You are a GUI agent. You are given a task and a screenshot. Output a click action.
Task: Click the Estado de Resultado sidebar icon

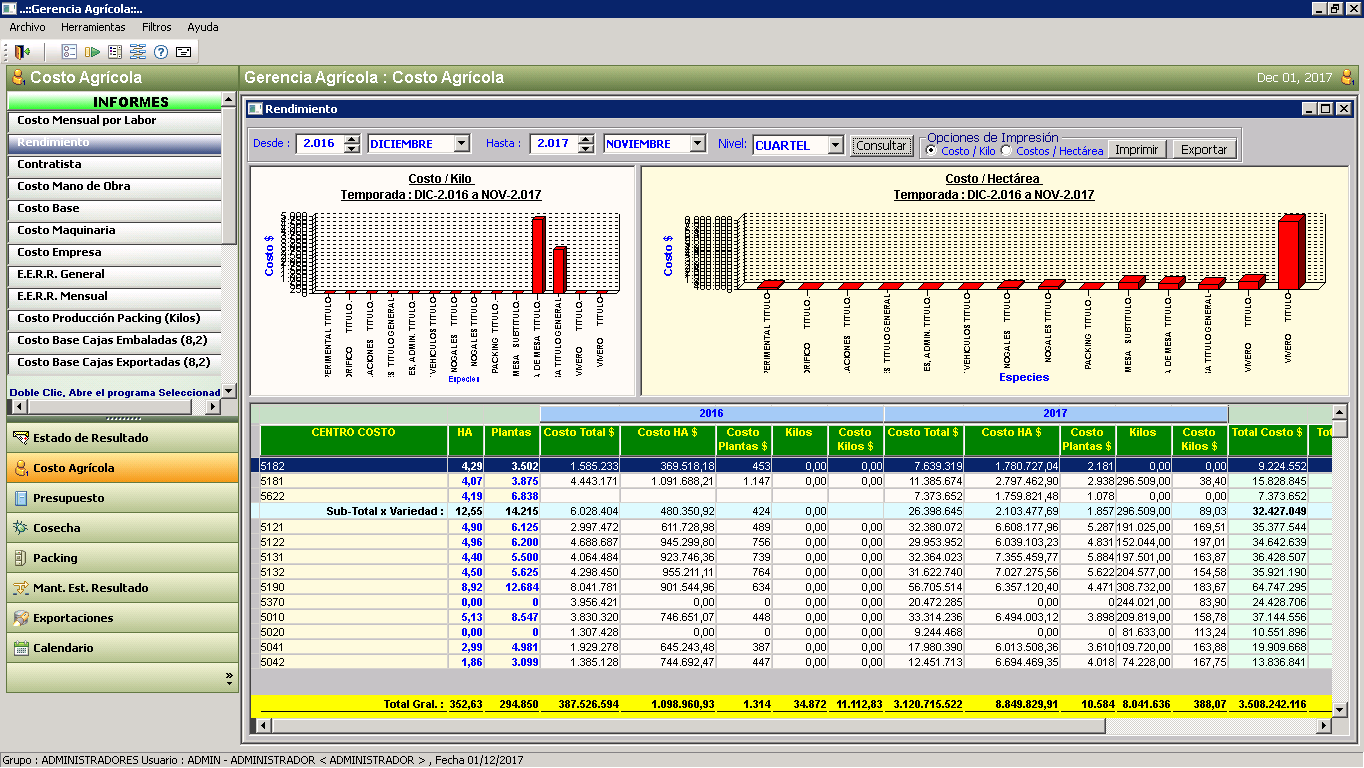(21, 438)
